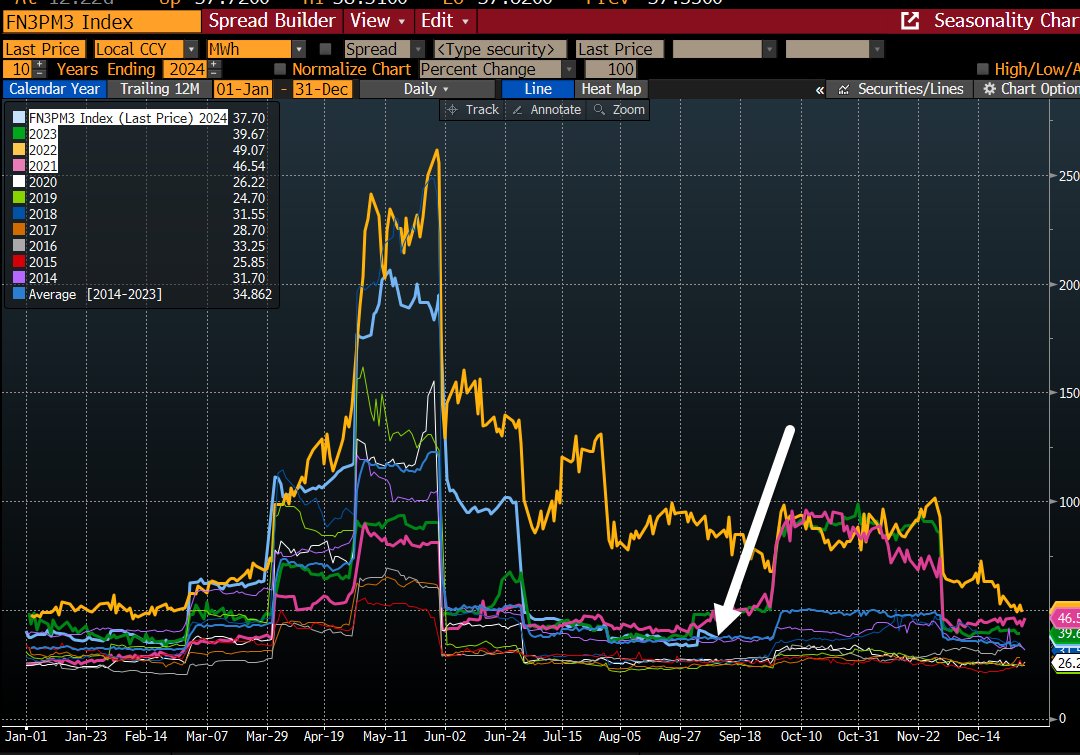Click the 2022 yellow legend swatch
Image resolution: width=1080 pixels, height=755 pixels.
pyautogui.click(x=19, y=149)
